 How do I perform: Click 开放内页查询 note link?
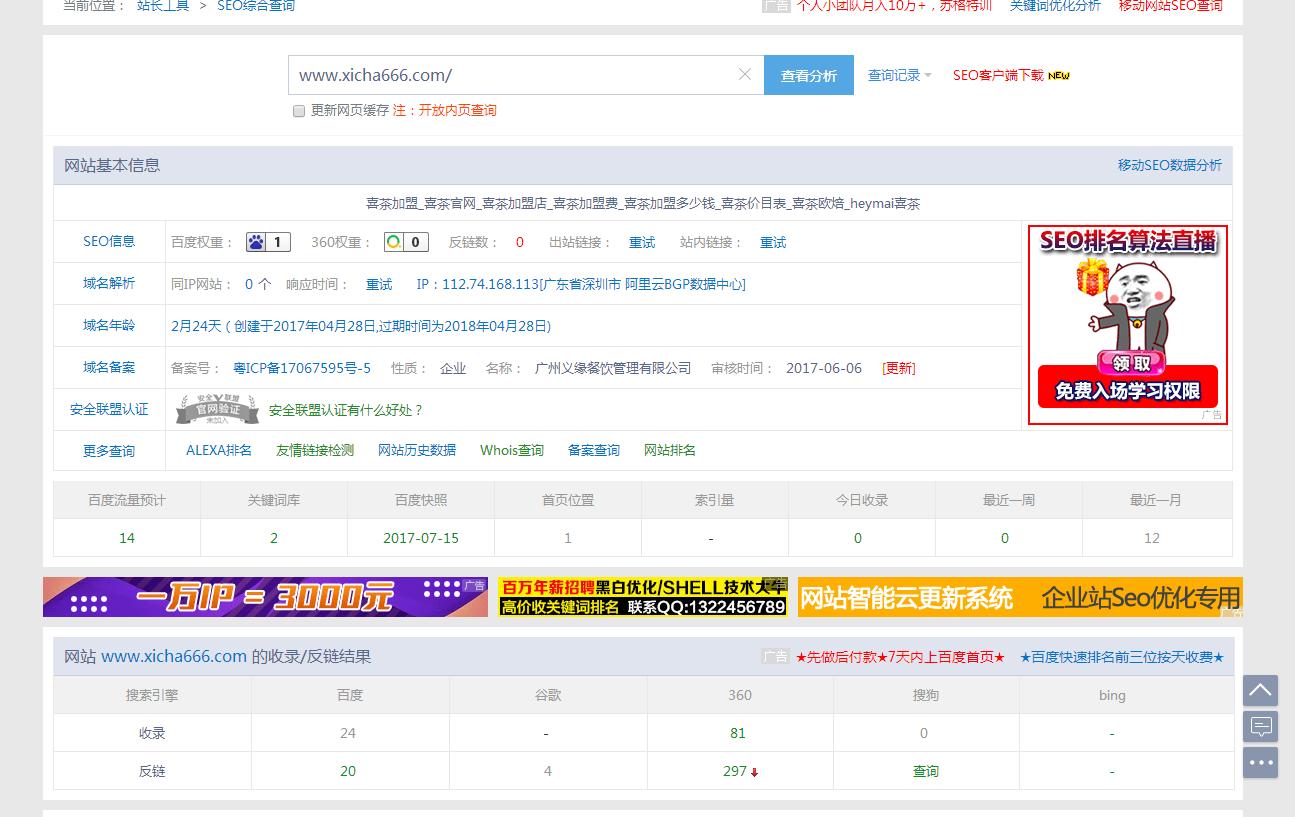[457, 110]
